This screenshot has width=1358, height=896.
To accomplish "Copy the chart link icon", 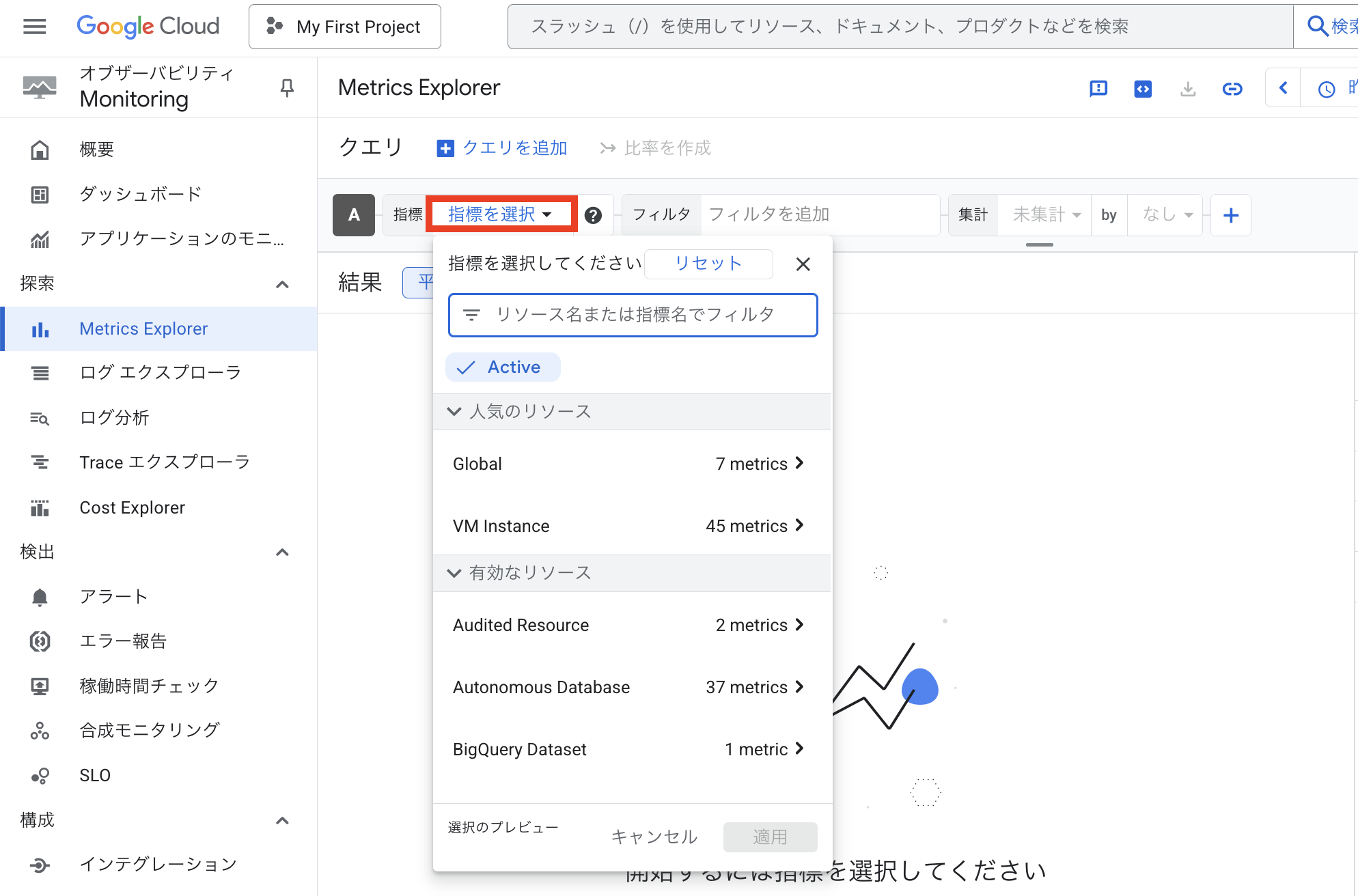I will click(x=1232, y=88).
